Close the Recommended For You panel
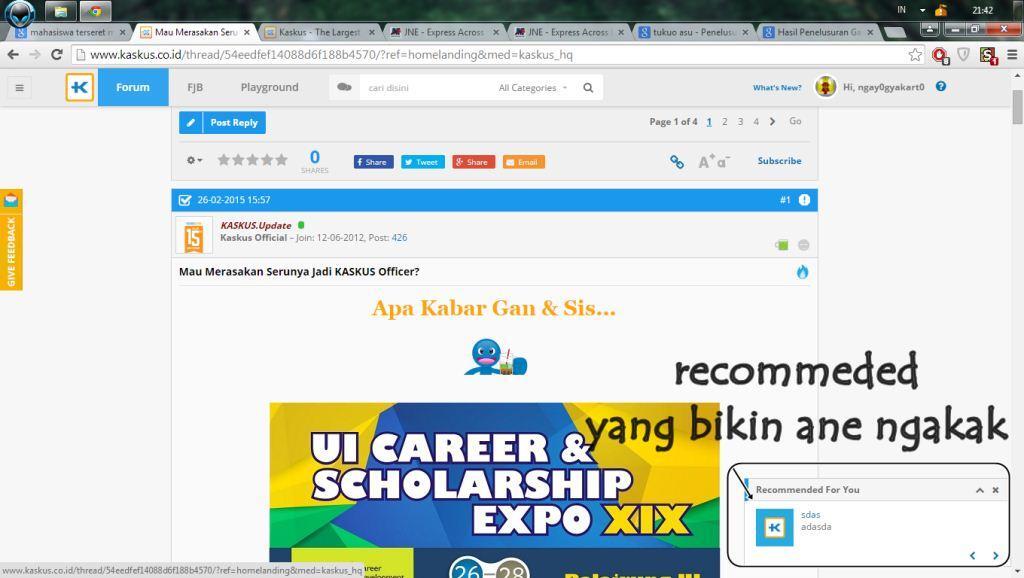This screenshot has height=578, width=1024. [995, 490]
